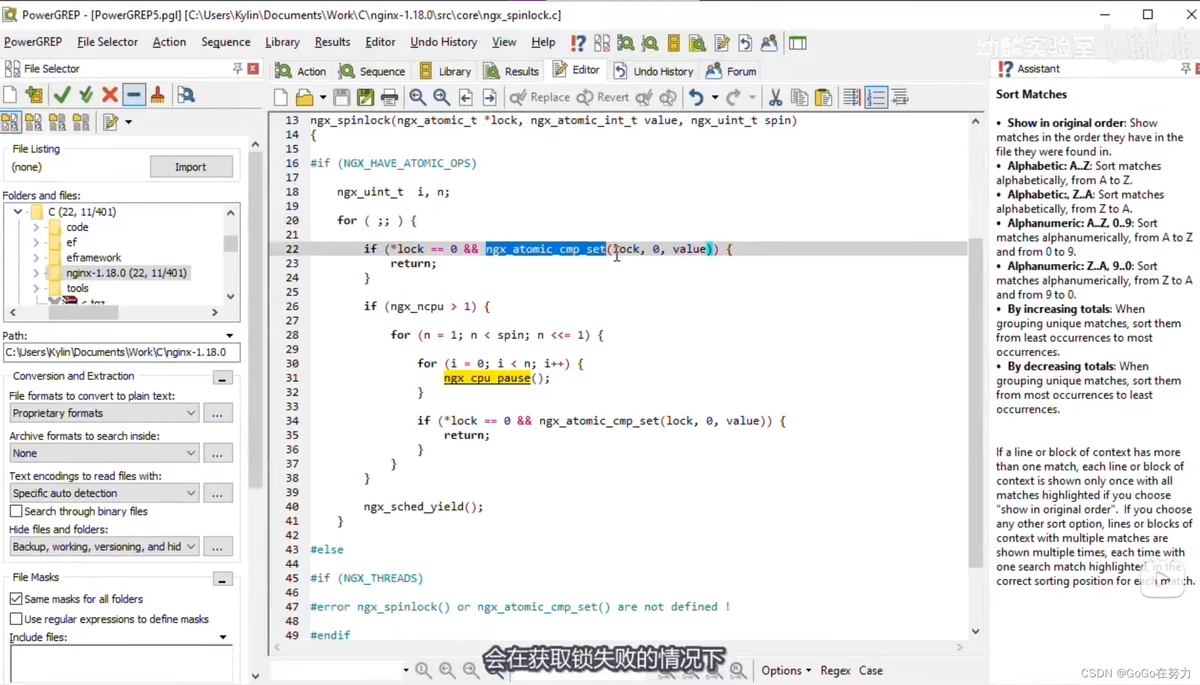Click the Path input field

tap(122, 352)
